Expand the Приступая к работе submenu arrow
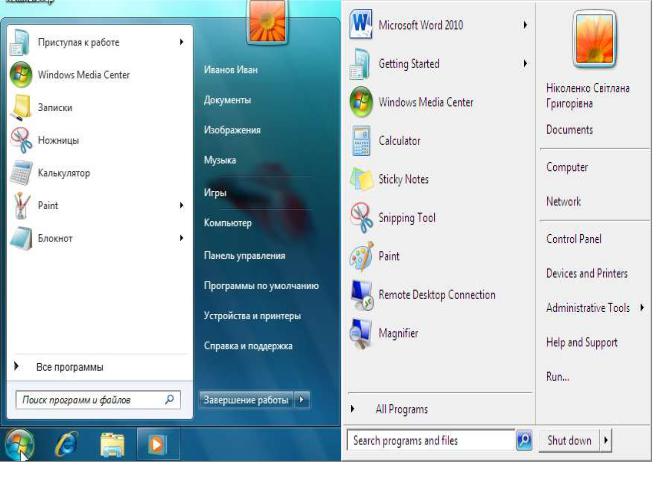668x500 pixels. click(x=181, y=42)
